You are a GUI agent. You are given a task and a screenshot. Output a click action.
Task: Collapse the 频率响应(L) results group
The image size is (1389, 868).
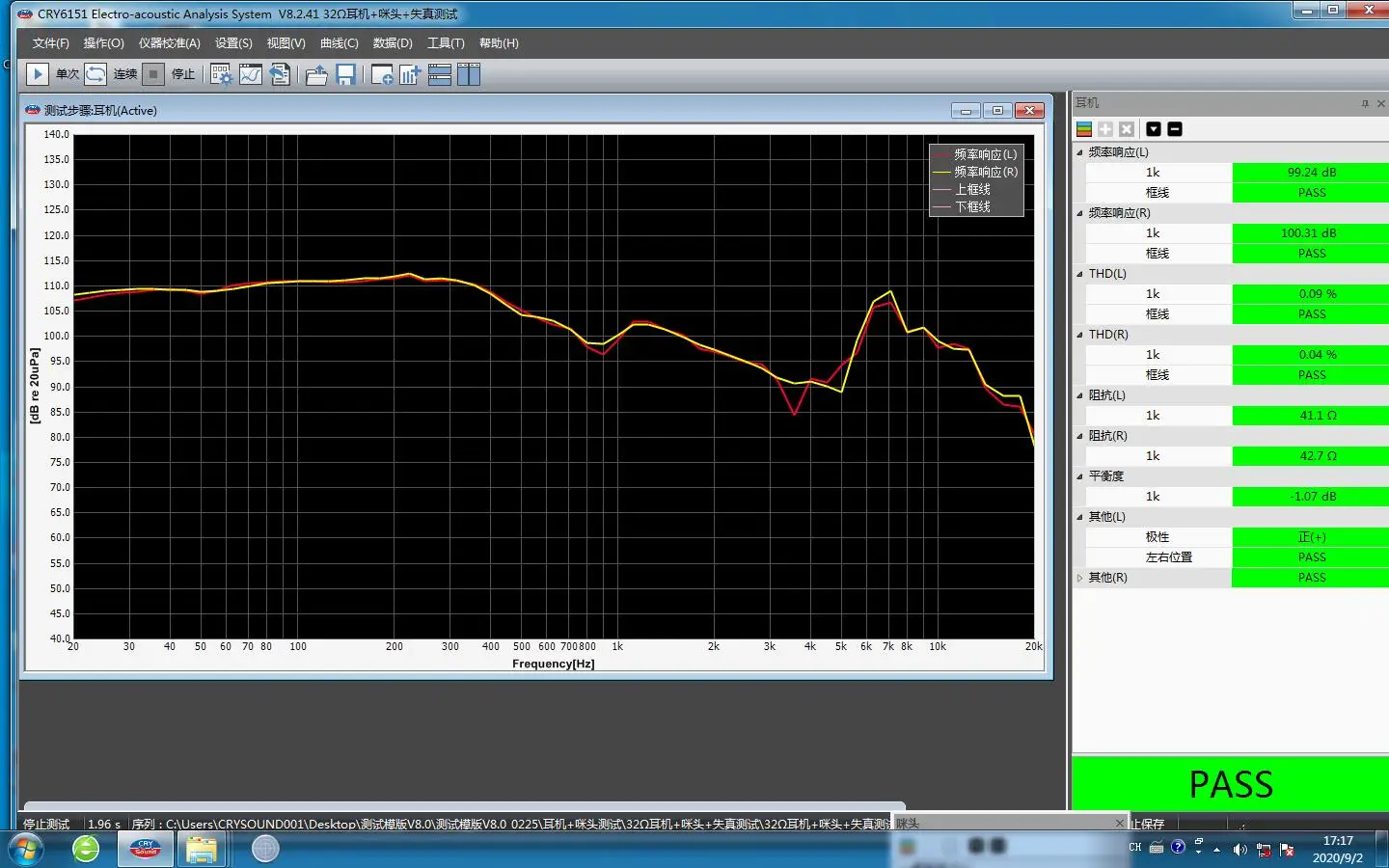click(x=1080, y=152)
